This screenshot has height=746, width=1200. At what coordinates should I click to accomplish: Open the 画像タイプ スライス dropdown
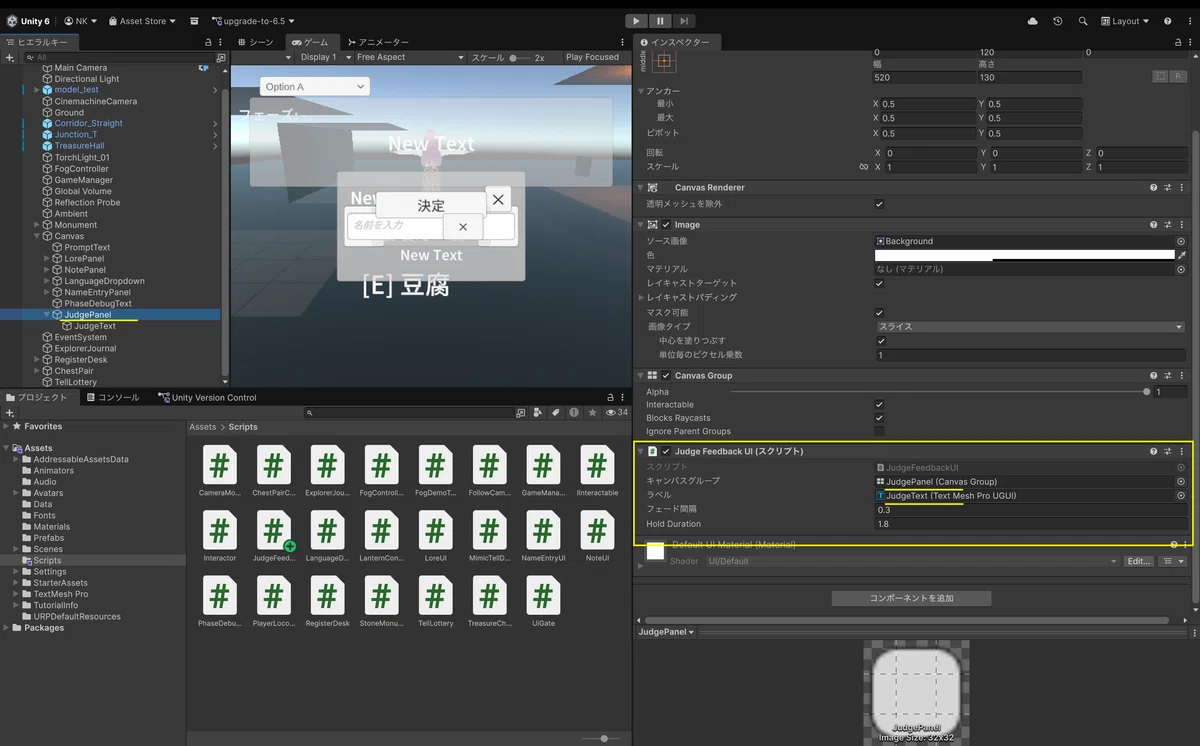(1030, 327)
